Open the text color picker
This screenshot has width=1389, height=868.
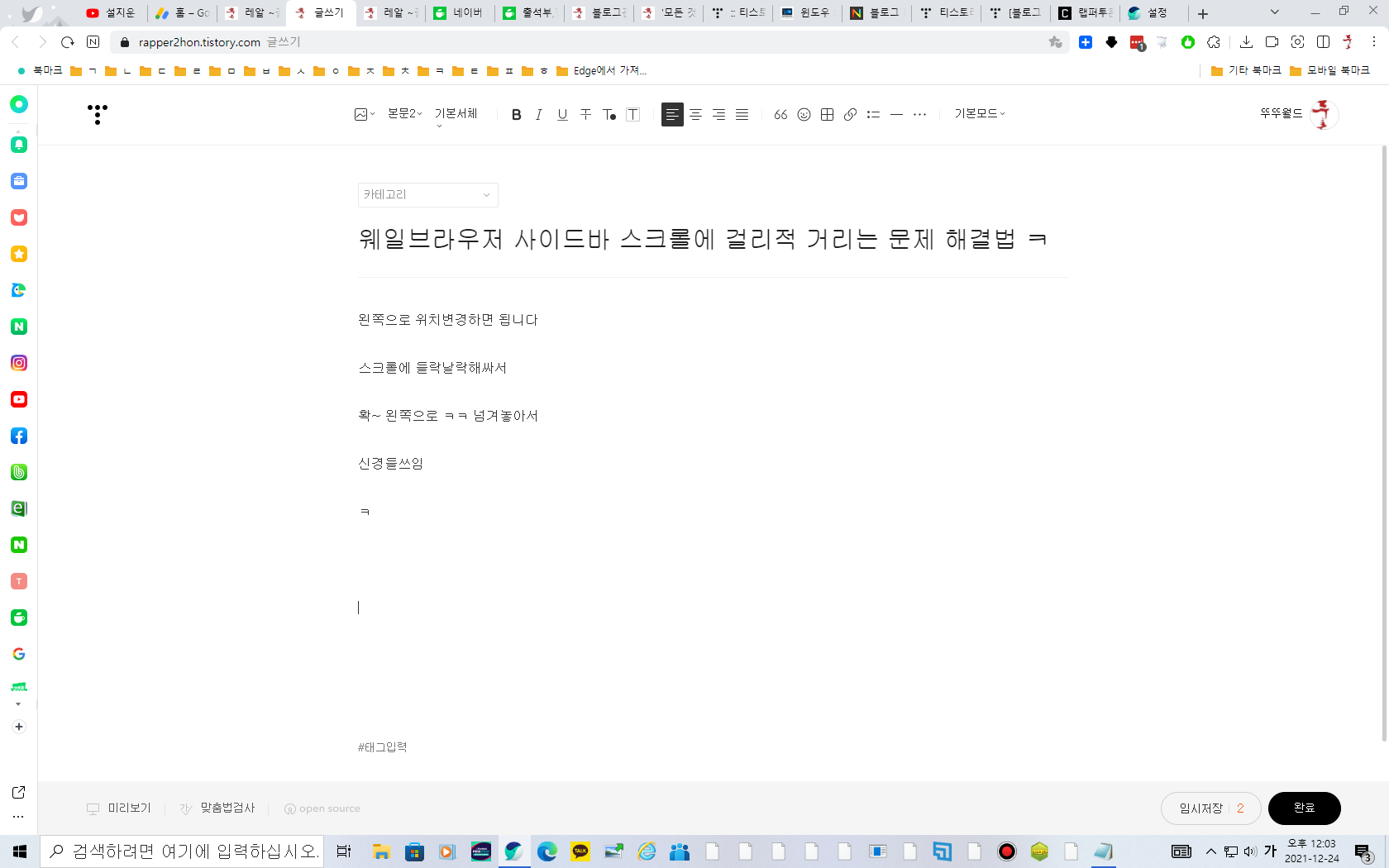point(609,115)
